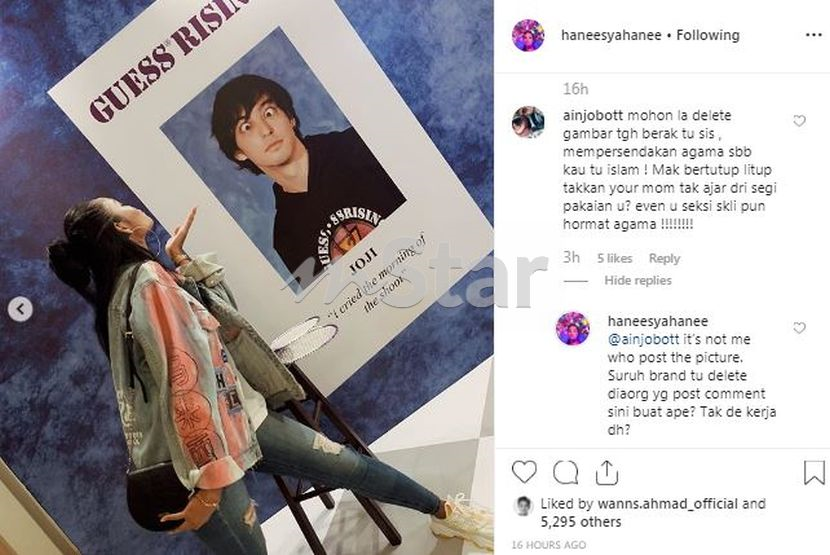Open the three-dots more options menu
830x555 pixels.
click(814, 35)
